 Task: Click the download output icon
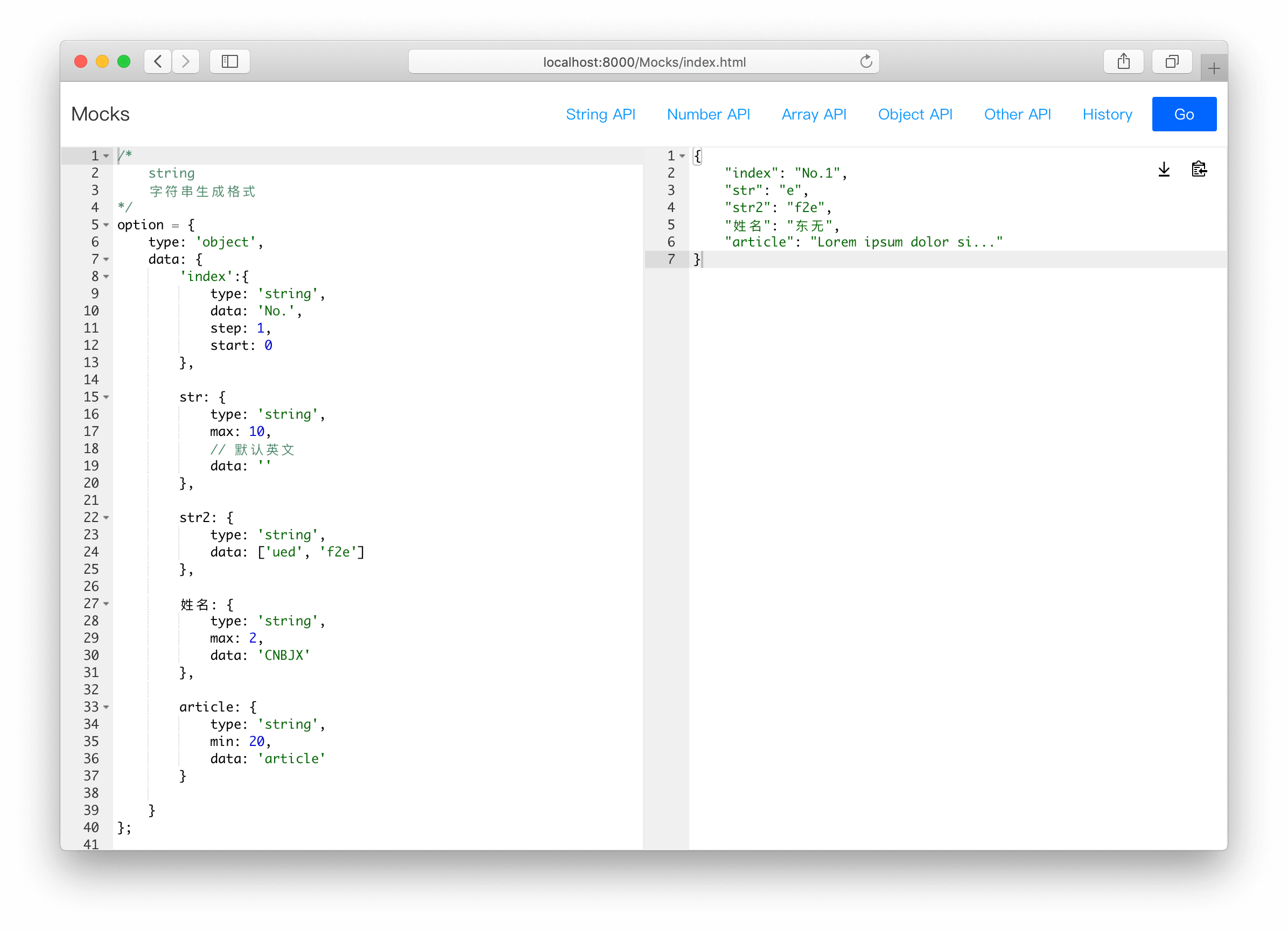pos(1164,169)
